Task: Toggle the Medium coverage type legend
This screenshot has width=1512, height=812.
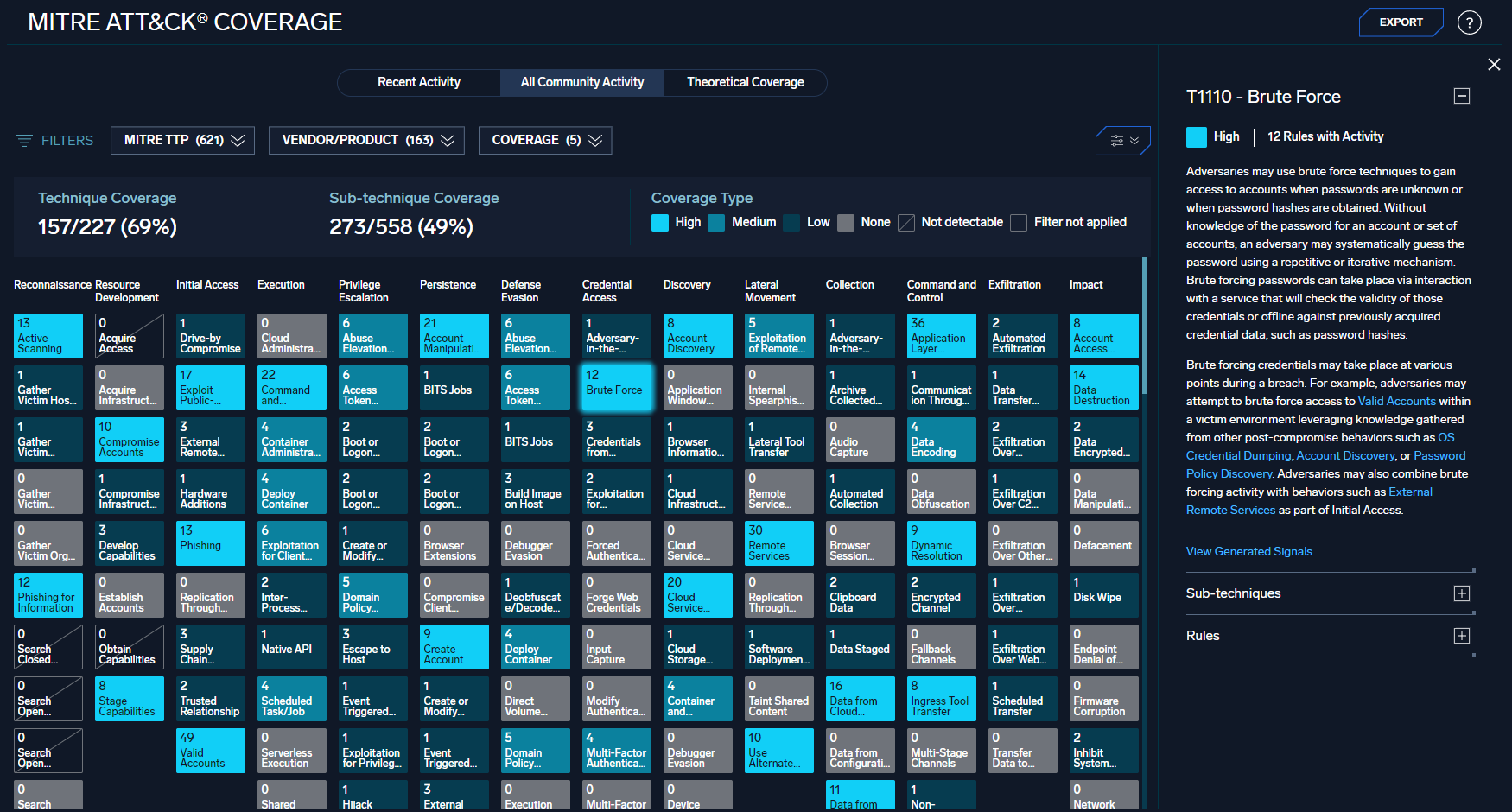Action: pos(716,222)
